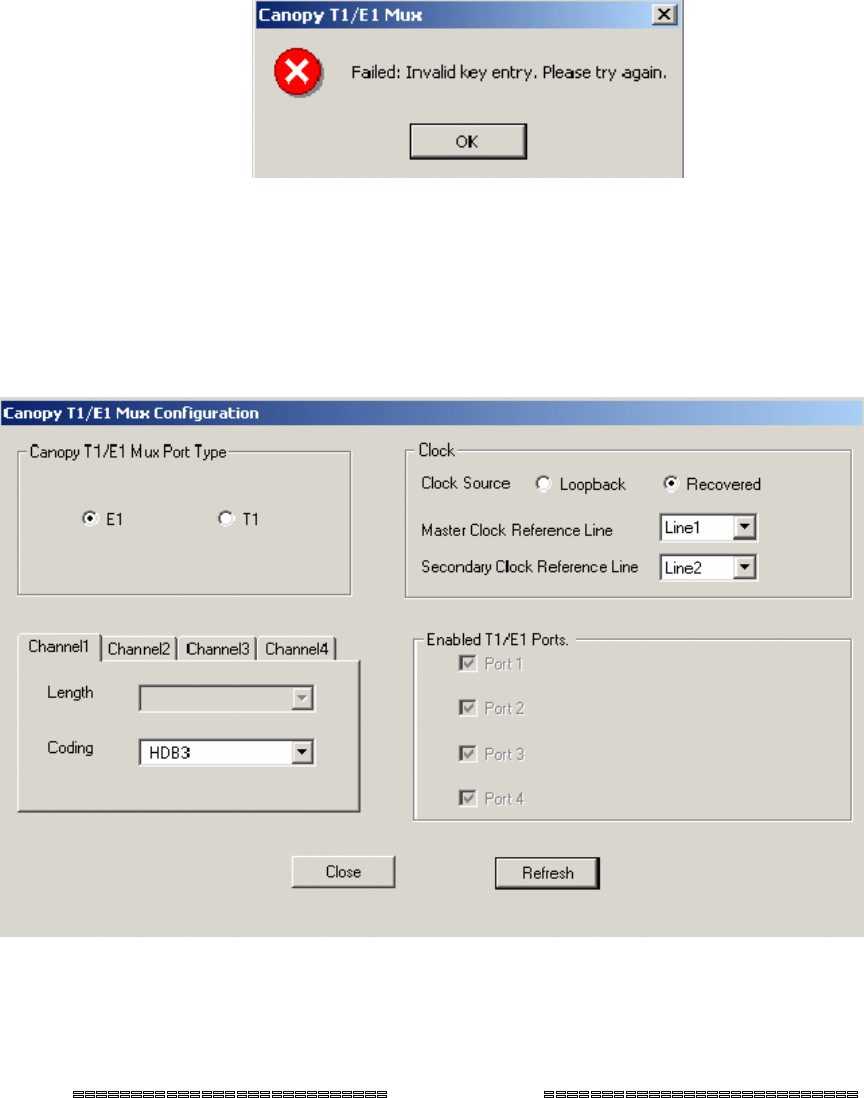Toggle the Port 3 checkbox
The width and height of the screenshot is (864, 1098).
(x=468, y=753)
